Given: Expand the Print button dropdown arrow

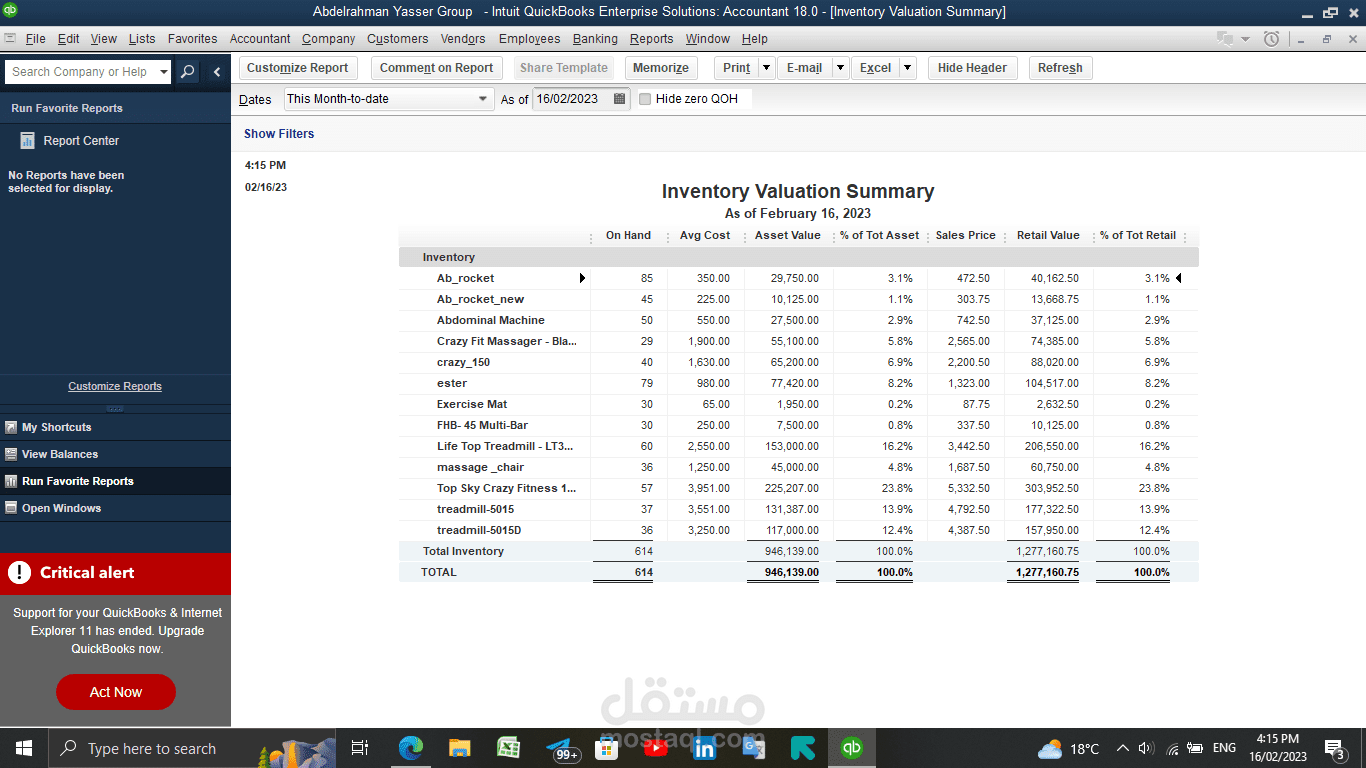Looking at the screenshot, I should pyautogui.click(x=766, y=68).
